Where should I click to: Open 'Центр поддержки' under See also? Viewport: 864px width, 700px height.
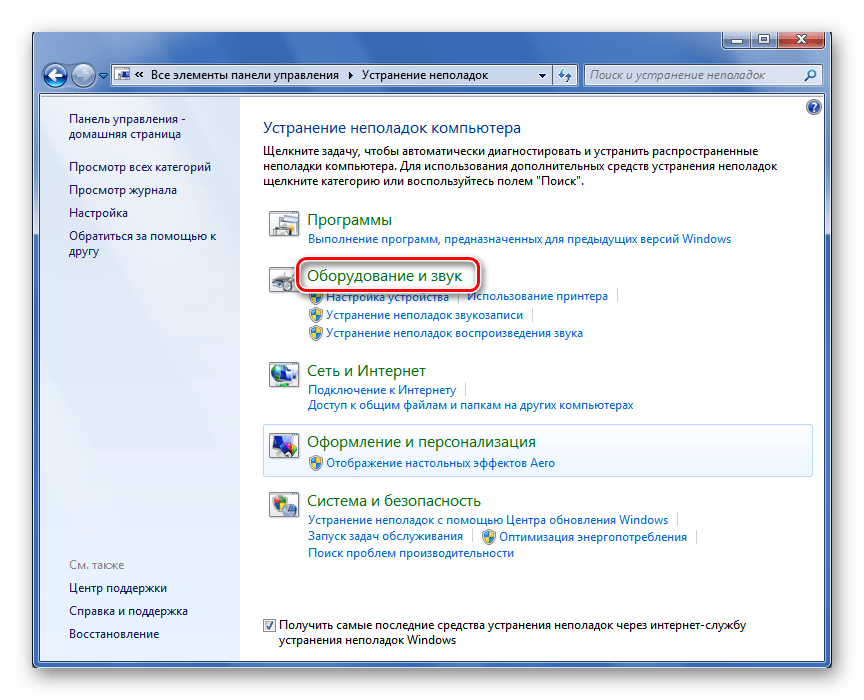pyautogui.click(x=118, y=588)
